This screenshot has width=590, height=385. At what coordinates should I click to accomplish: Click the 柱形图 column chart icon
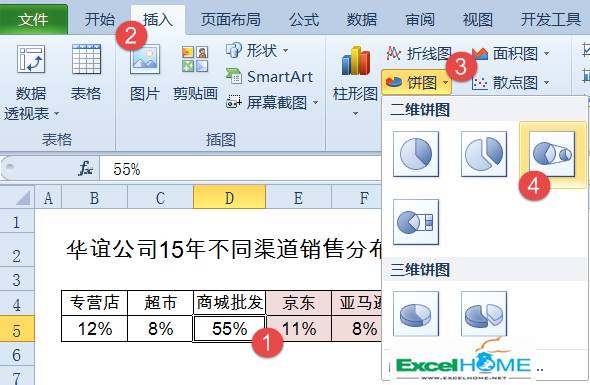(x=356, y=61)
